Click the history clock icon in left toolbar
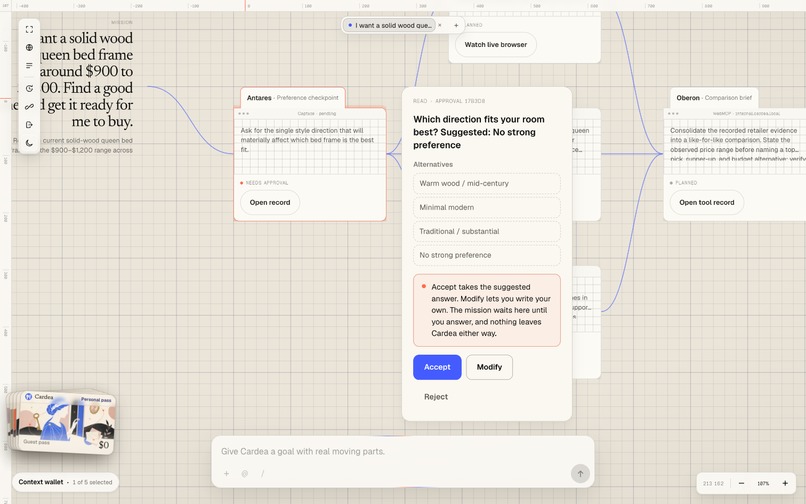 click(x=29, y=88)
